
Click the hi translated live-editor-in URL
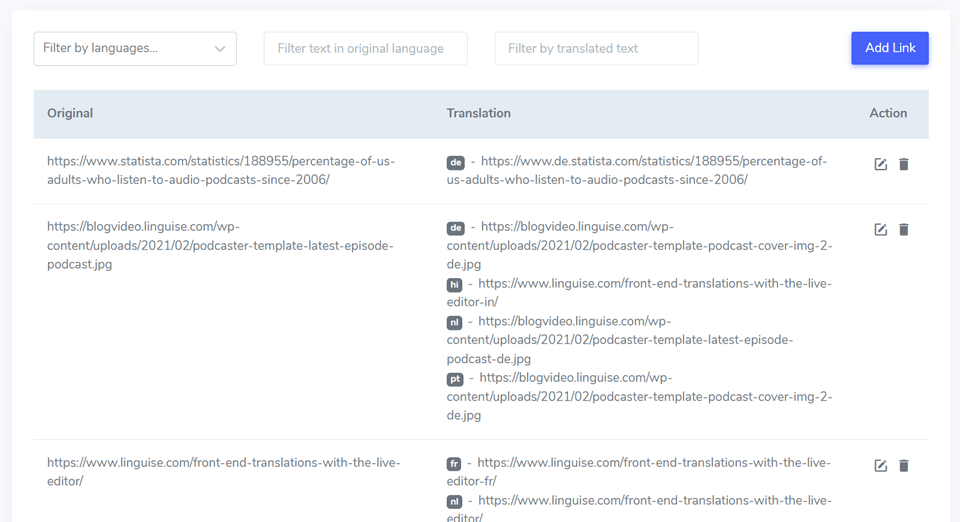(x=639, y=293)
